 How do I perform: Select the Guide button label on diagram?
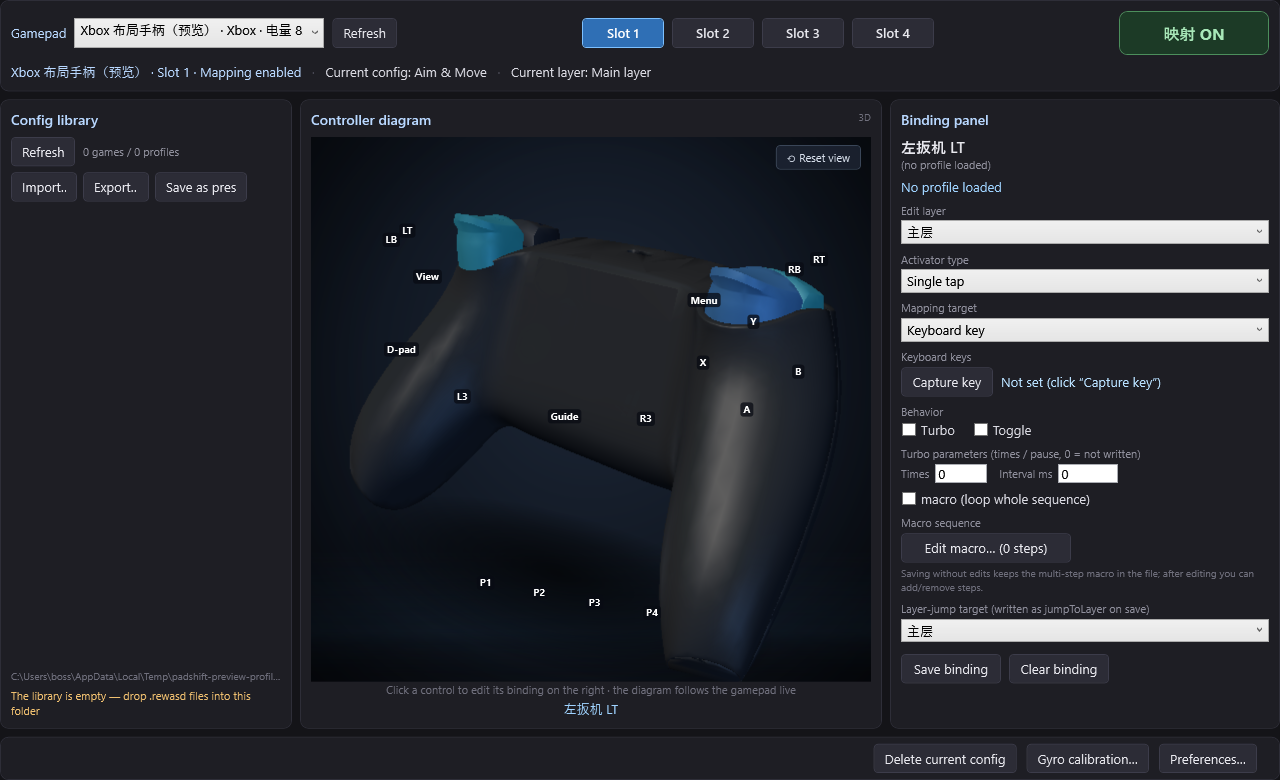564,417
